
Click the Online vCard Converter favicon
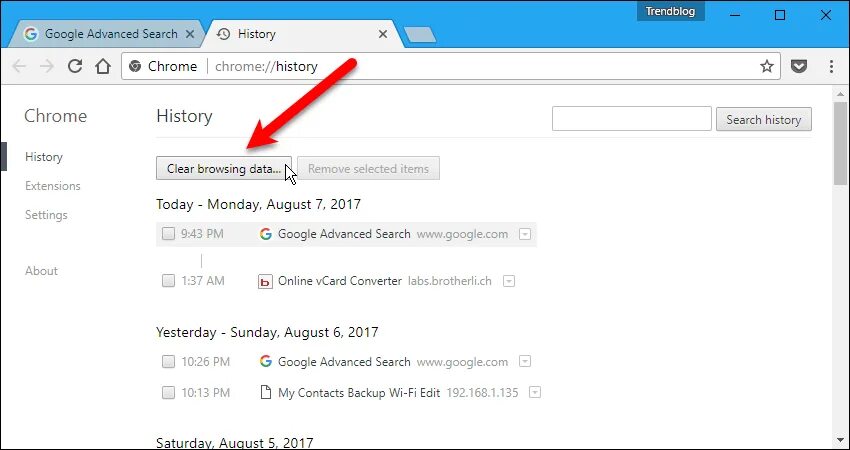click(x=265, y=281)
